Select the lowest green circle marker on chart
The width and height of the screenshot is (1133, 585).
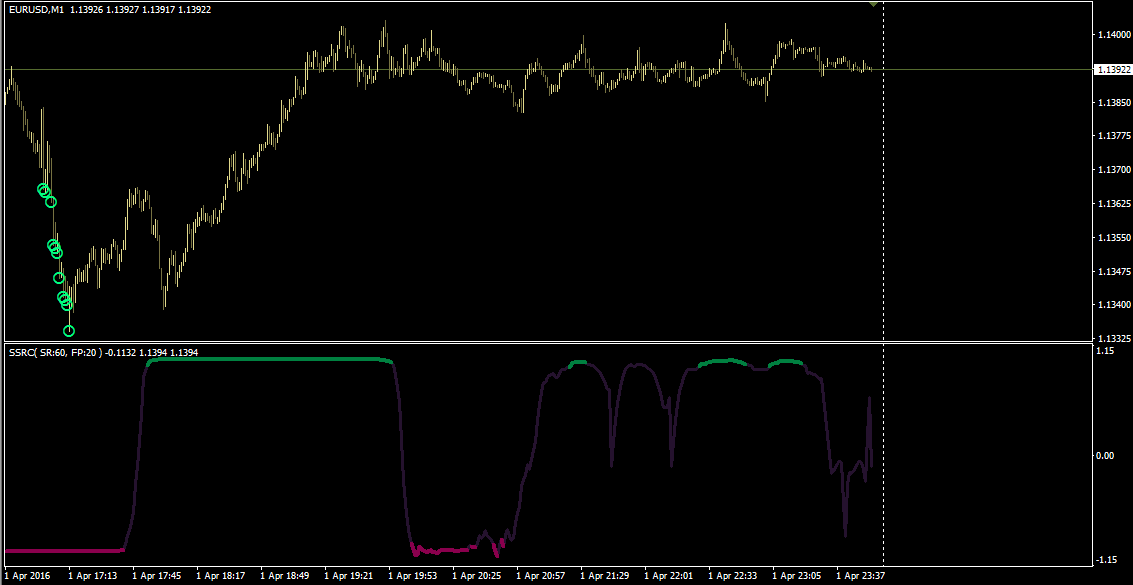click(69, 332)
